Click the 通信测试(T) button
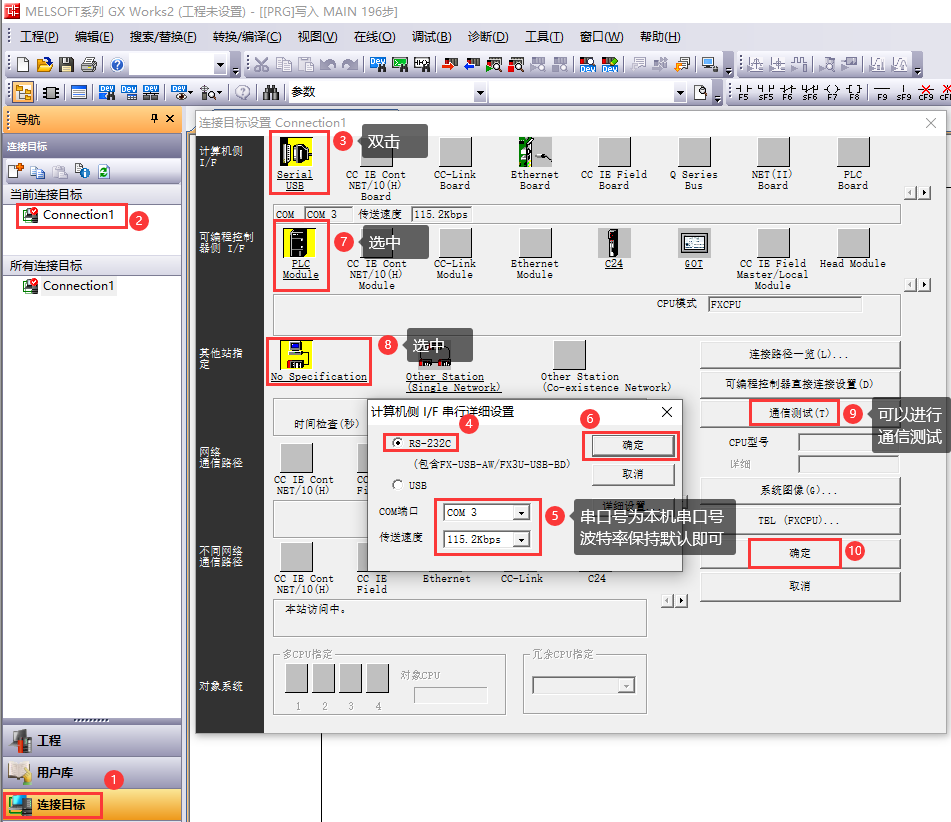Viewport: 951px width, 822px height. tap(799, 413)
